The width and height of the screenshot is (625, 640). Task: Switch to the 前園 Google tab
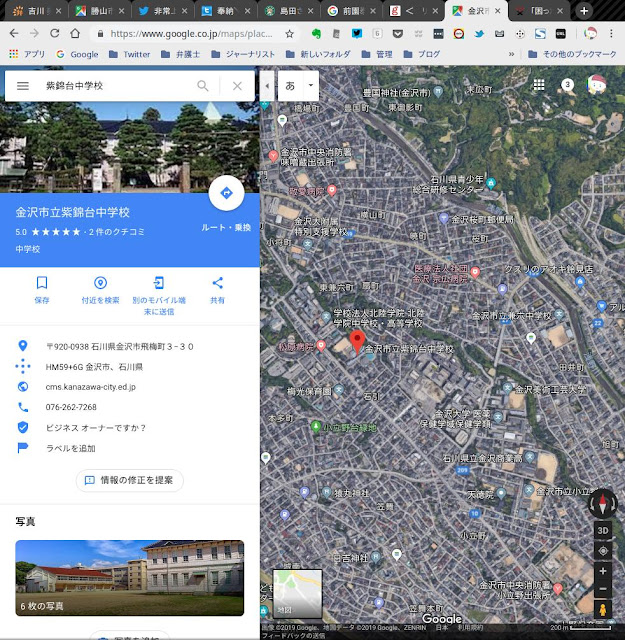click(352, 11)
